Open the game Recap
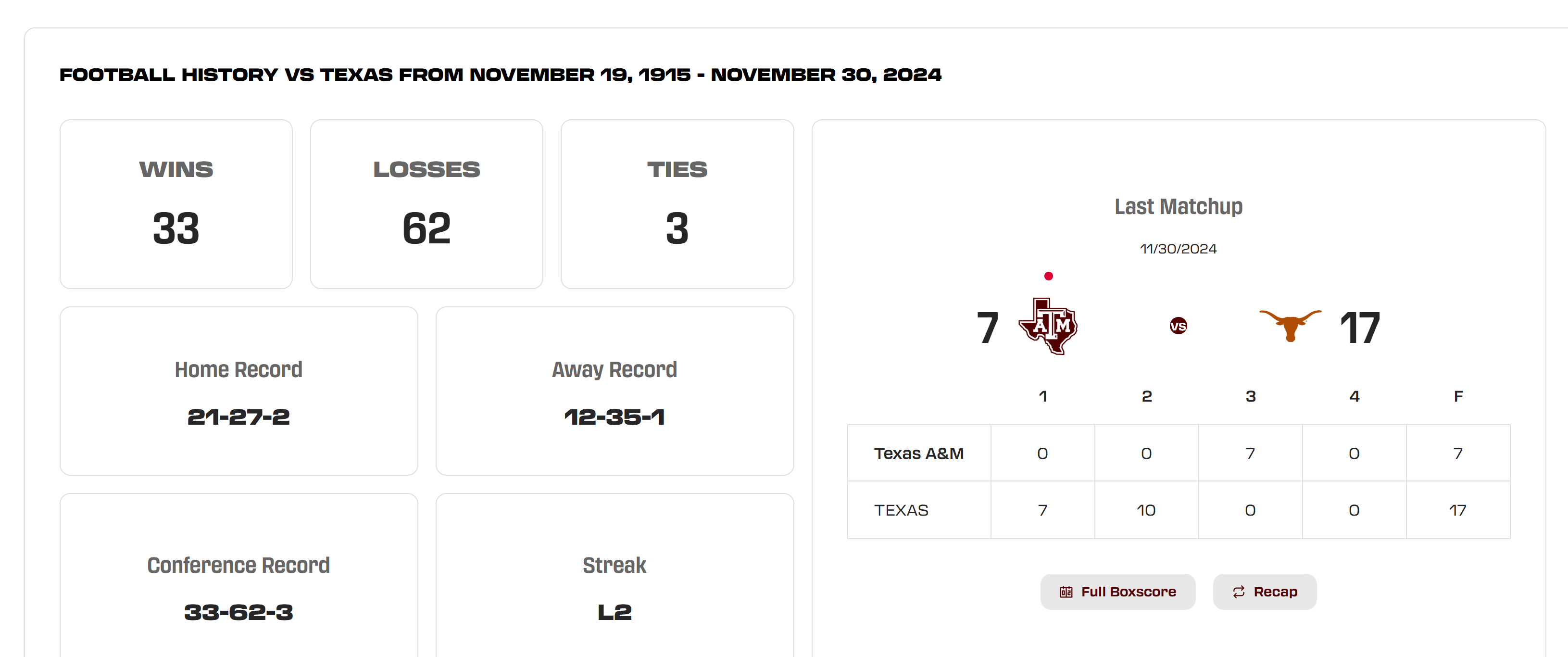 point(1265,592)
